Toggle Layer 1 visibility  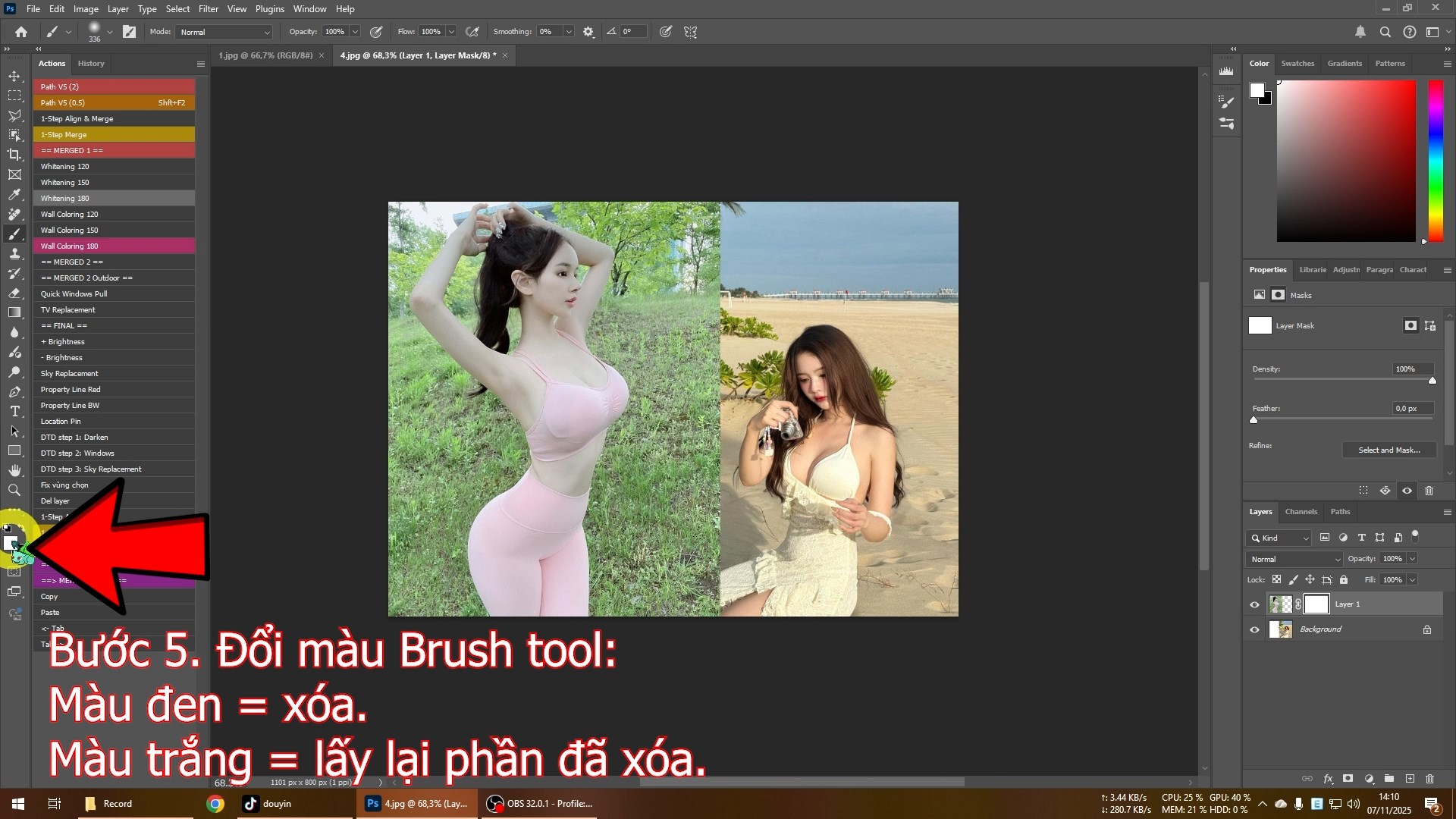(1255, 604)
